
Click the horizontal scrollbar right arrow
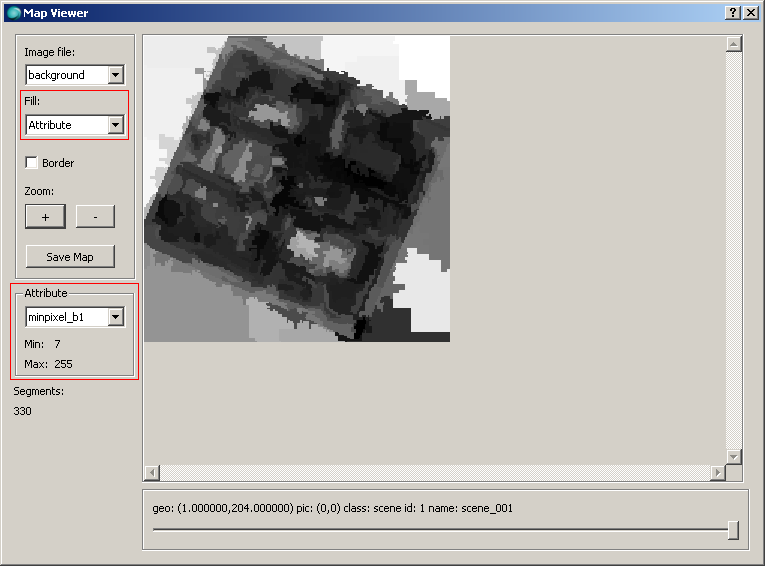coord(717,472)
